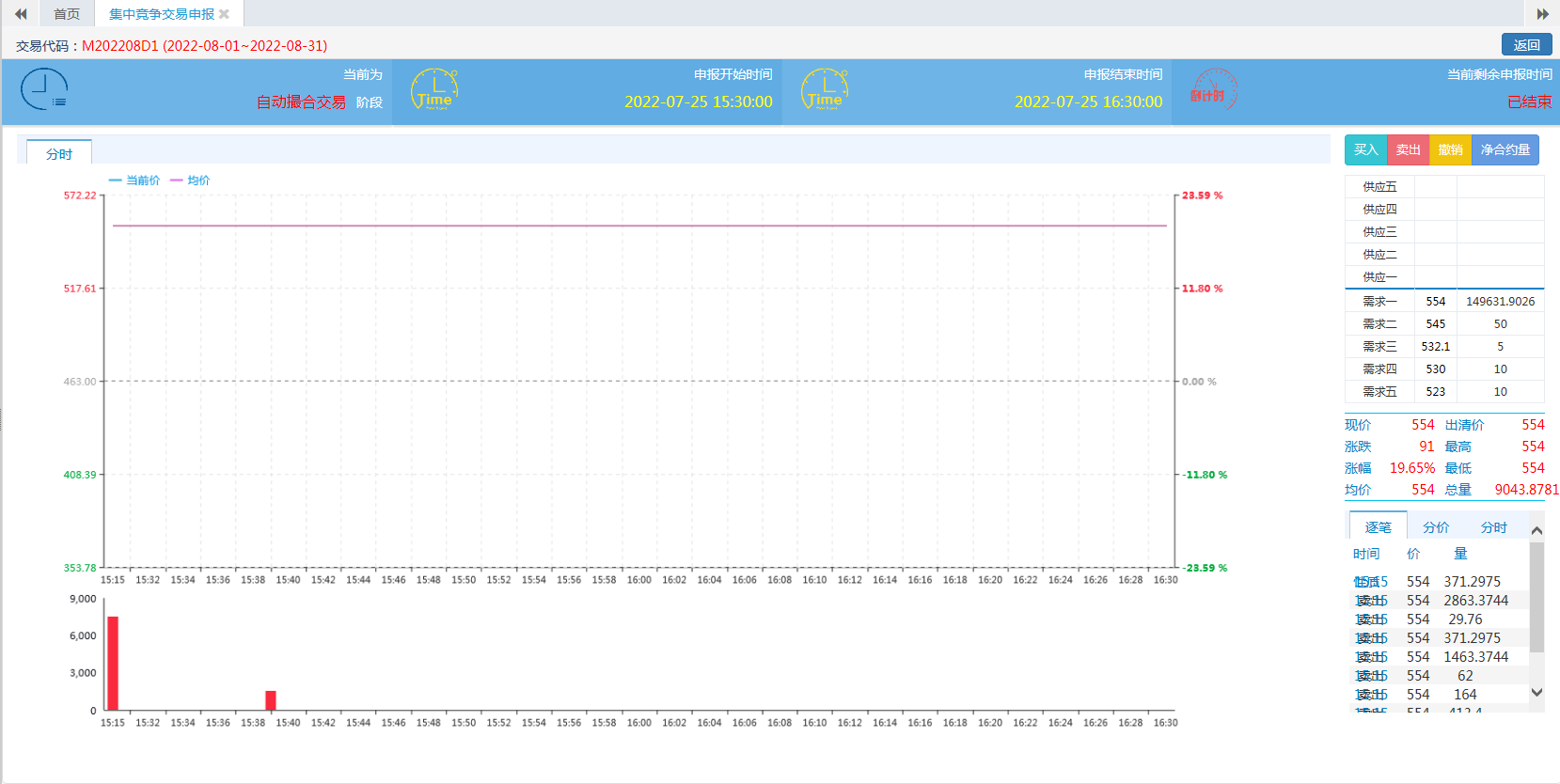The height and width of the screenshot is (784, 1560).
Task: Open the 分价 tab in trade details
Action: 1435,527
